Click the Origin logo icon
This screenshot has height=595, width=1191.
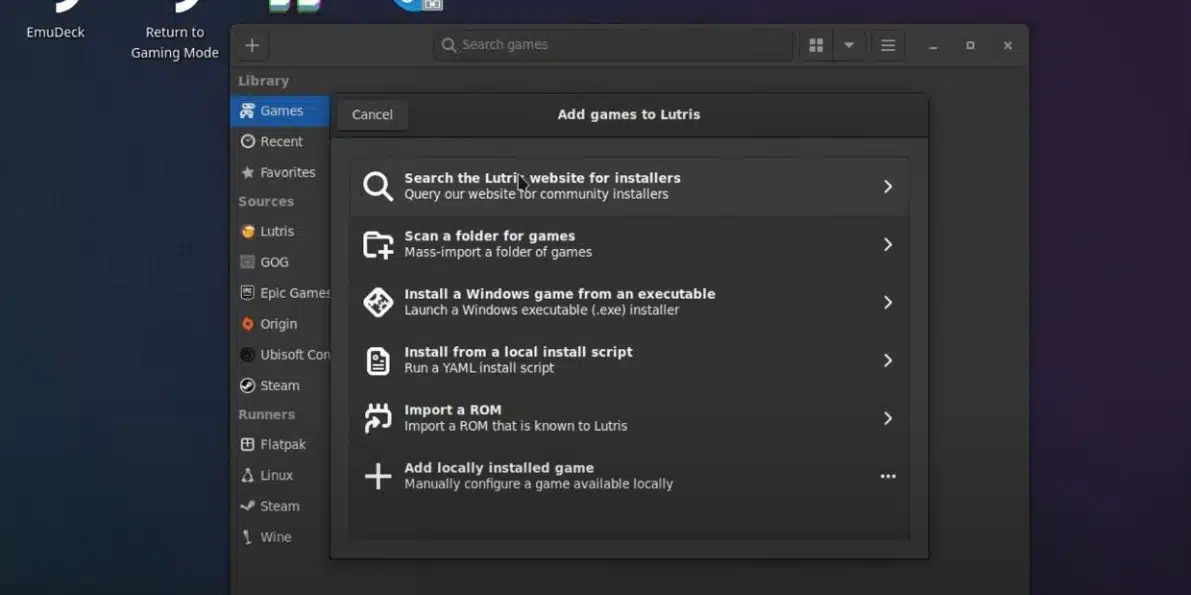coord(247,324)
